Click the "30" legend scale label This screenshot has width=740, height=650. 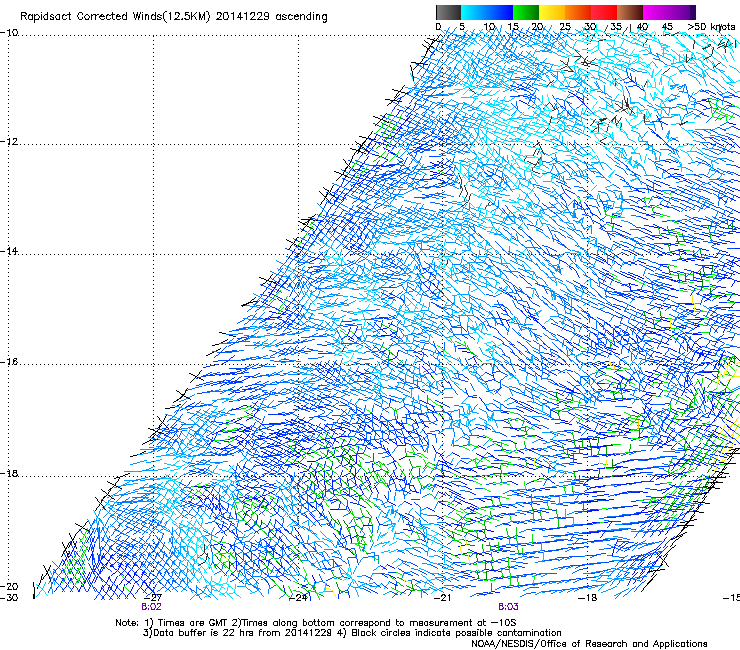pos(590,27)
